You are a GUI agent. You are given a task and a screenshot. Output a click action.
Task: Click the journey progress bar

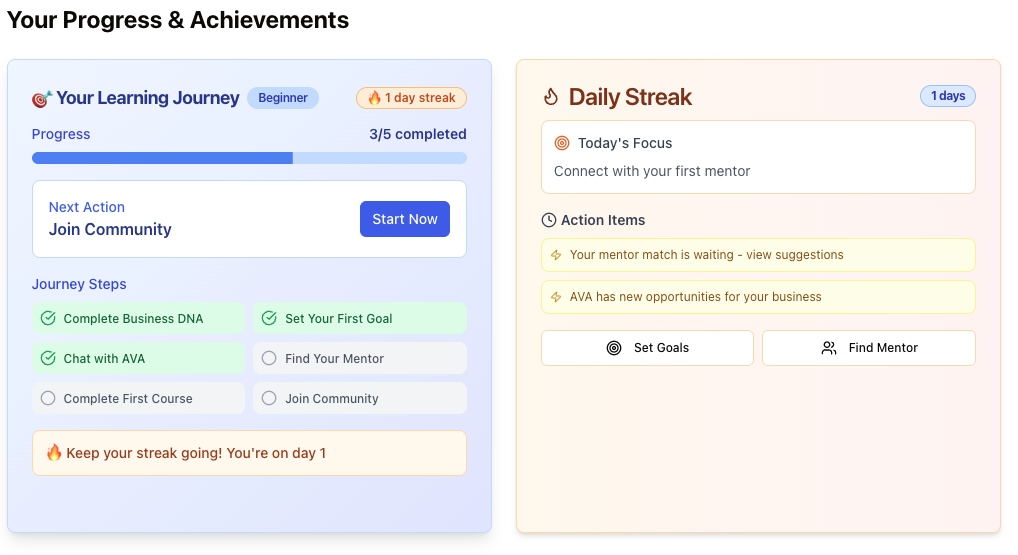coord(249,158)
